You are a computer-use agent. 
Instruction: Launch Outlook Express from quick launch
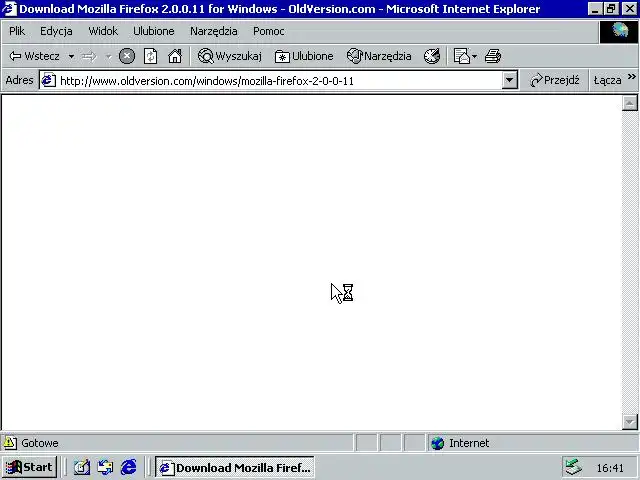coord(105,467)
